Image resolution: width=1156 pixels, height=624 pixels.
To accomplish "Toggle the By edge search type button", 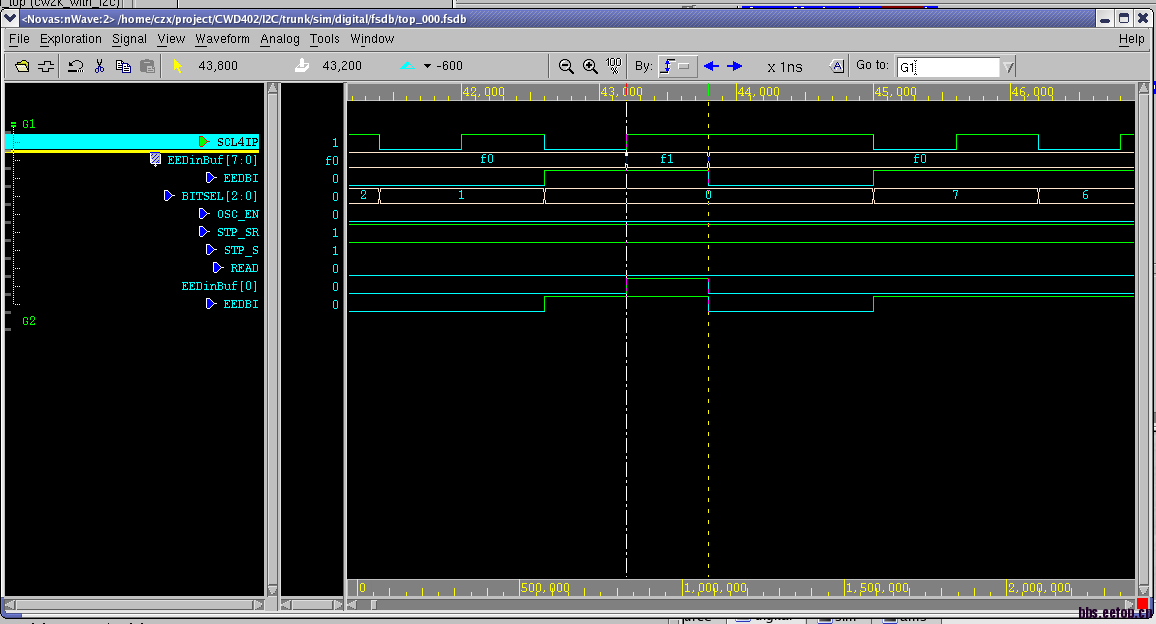I will [x=678, y=67].
